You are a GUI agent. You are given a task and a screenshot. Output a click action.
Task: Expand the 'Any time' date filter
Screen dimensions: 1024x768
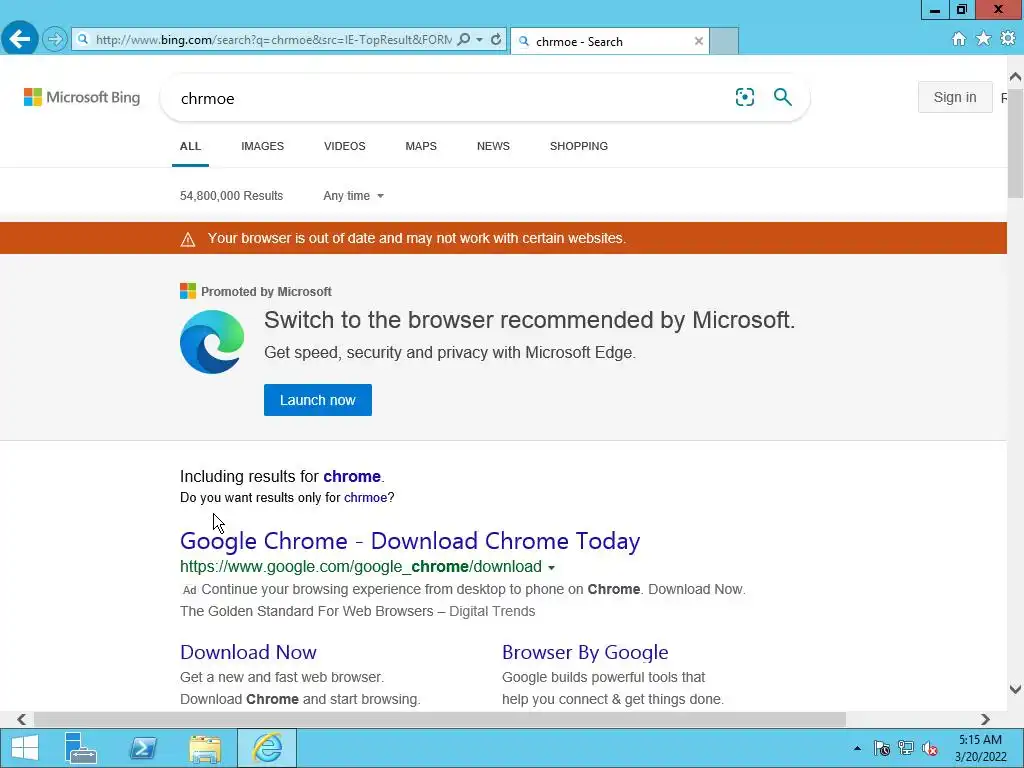pos(353,196)
